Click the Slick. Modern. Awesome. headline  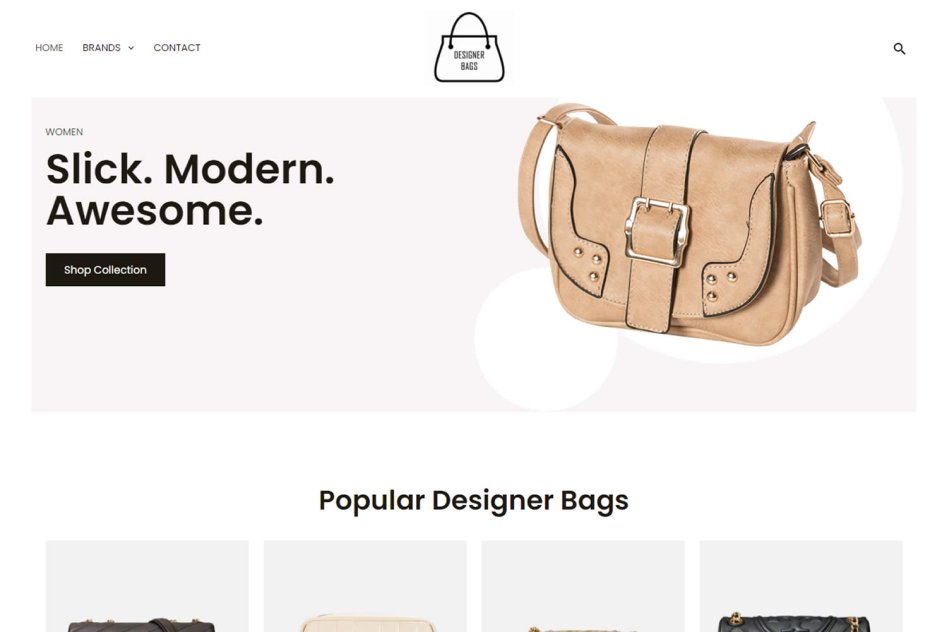coord(190,189)
